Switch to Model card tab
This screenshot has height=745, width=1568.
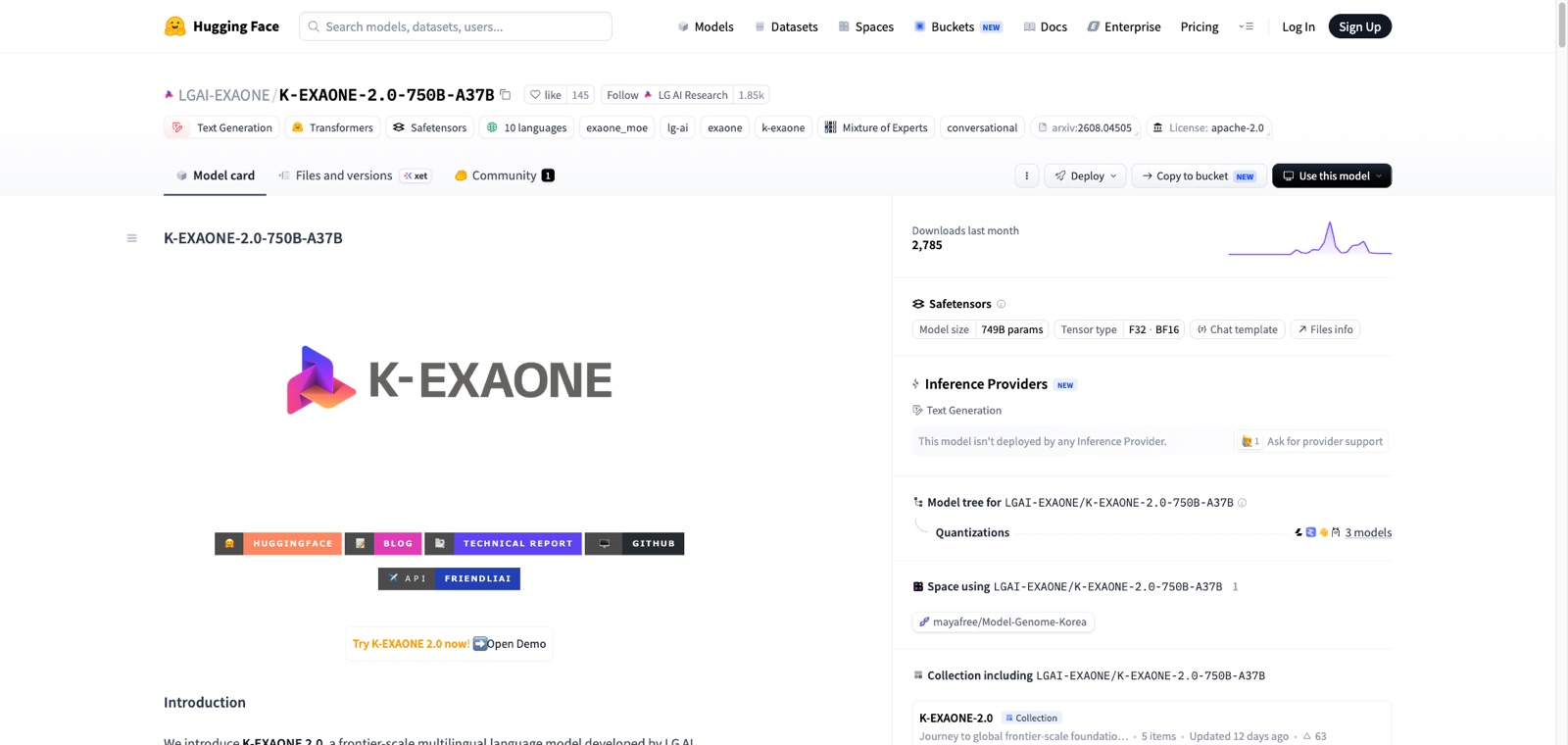(215, 175)
